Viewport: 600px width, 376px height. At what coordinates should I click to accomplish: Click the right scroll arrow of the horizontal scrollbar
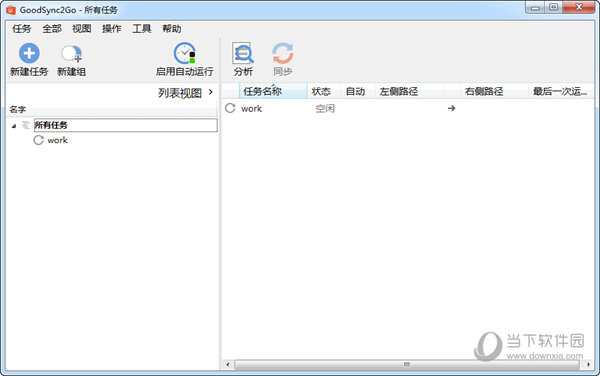(x=588, y=365)
